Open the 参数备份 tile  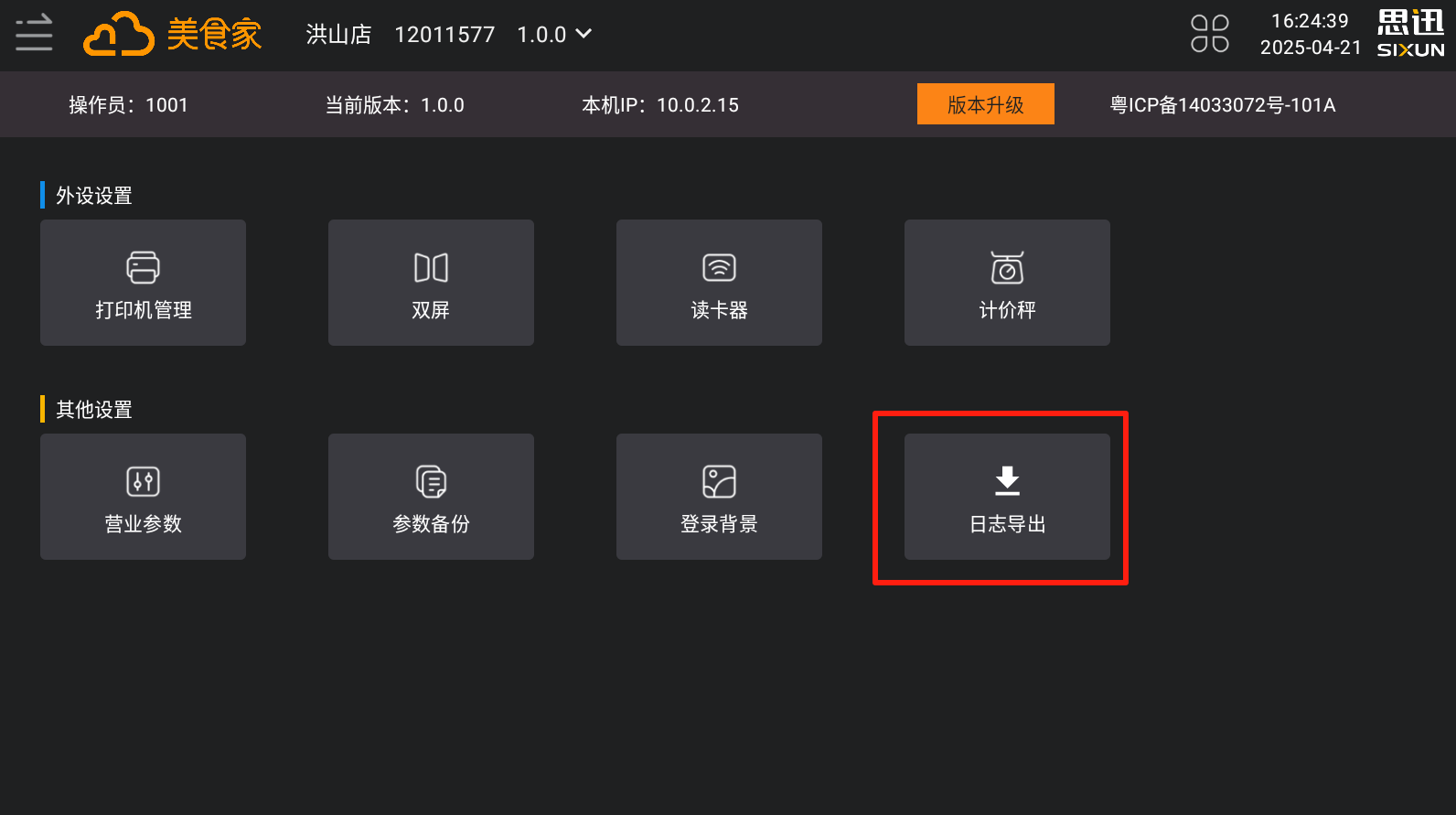coord(431,497)
